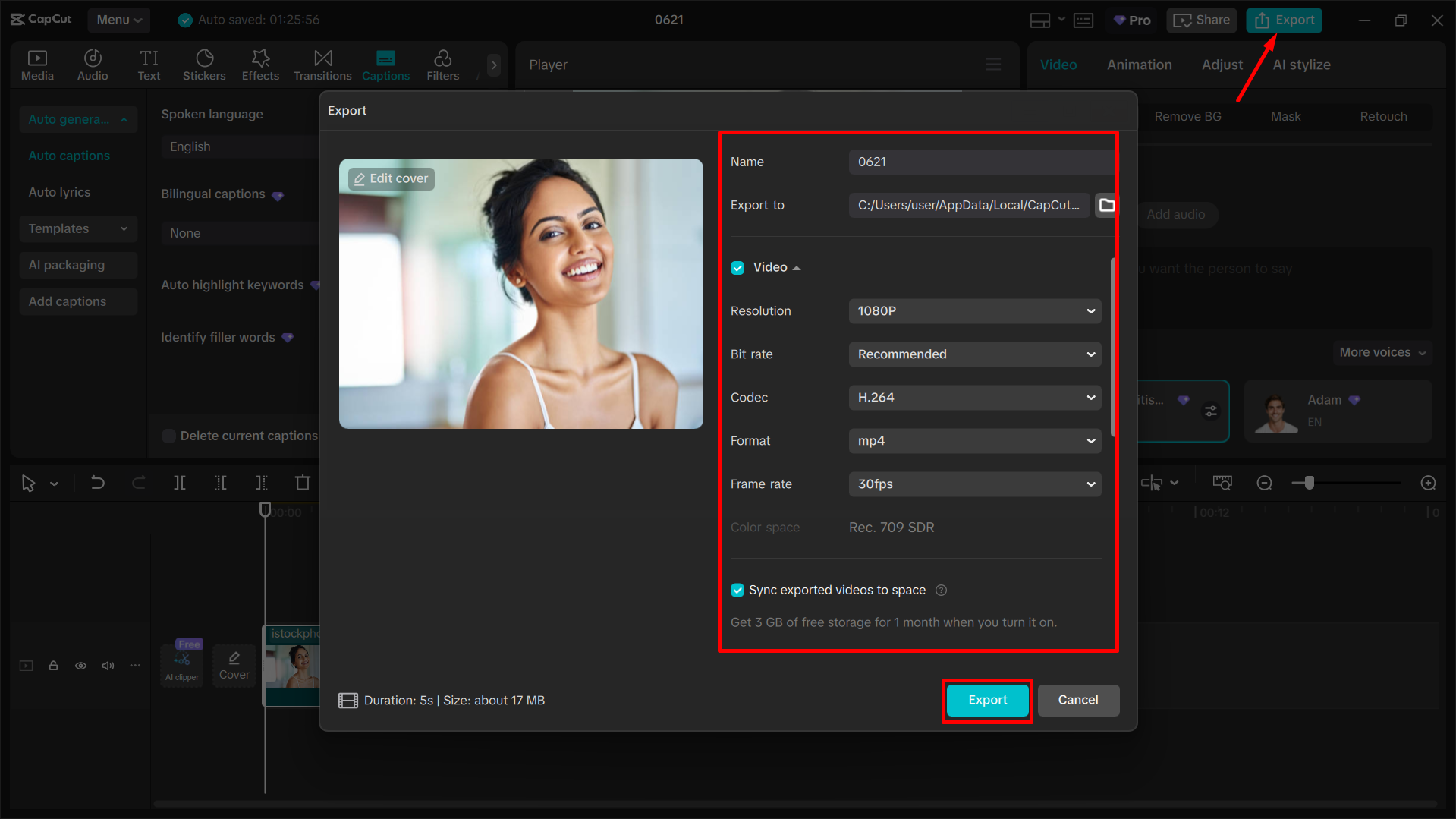1456x819 pixels.
Task: Check Delete current captions option
Action: tap(169, 436)
